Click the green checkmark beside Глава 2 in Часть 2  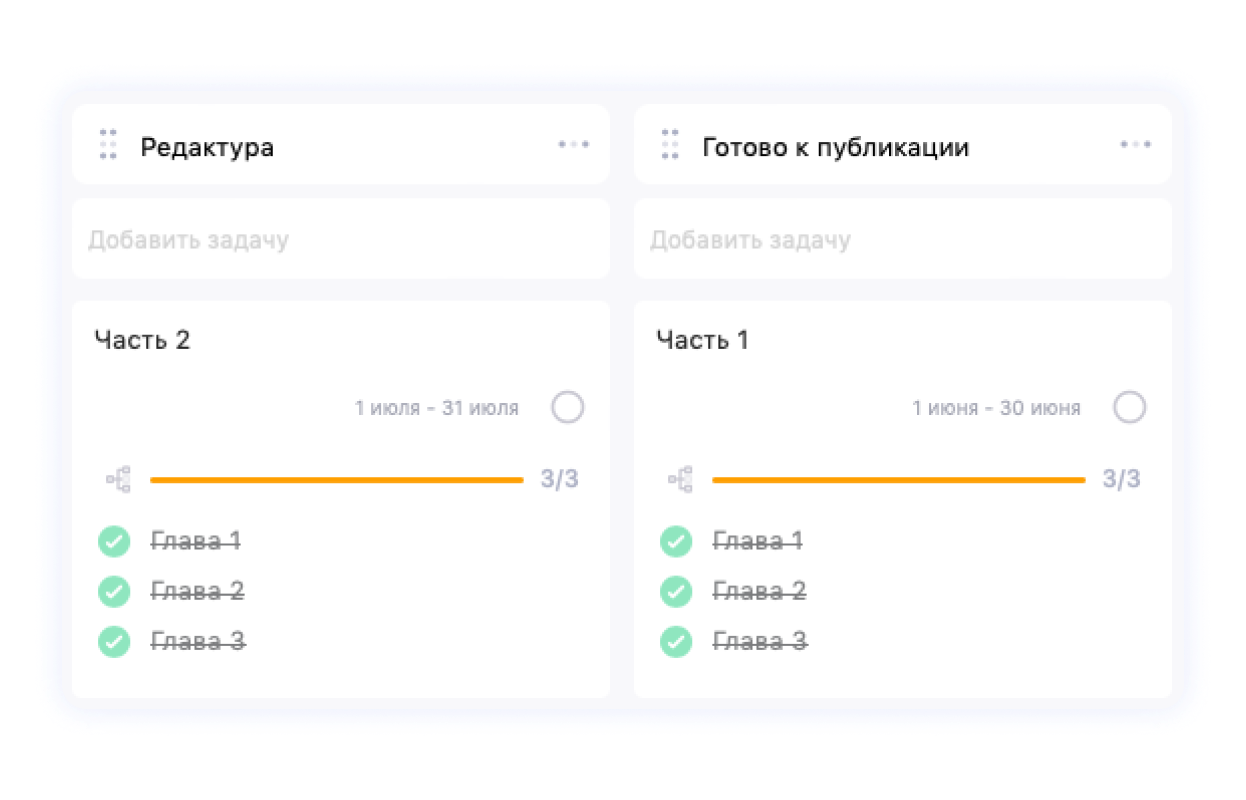pos(114,591)
